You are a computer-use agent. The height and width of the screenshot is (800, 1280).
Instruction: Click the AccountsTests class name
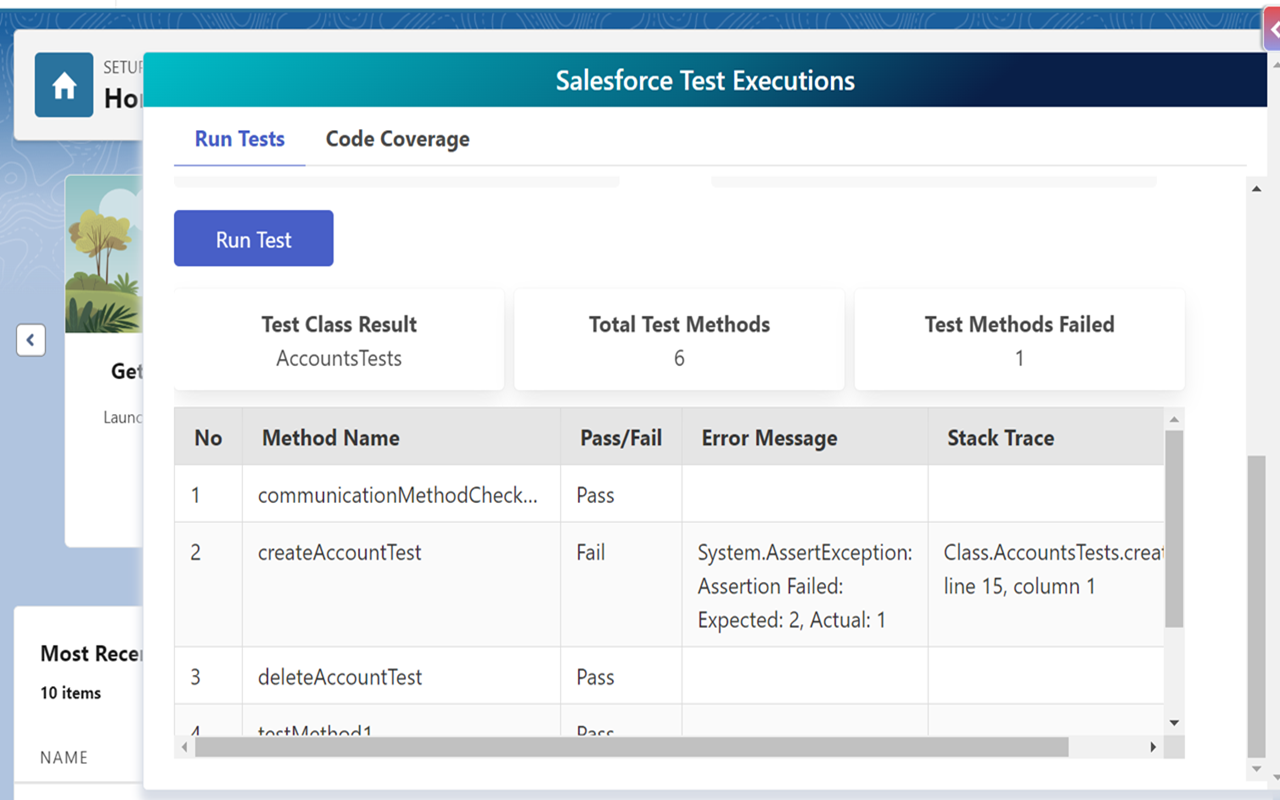point(339,358)
